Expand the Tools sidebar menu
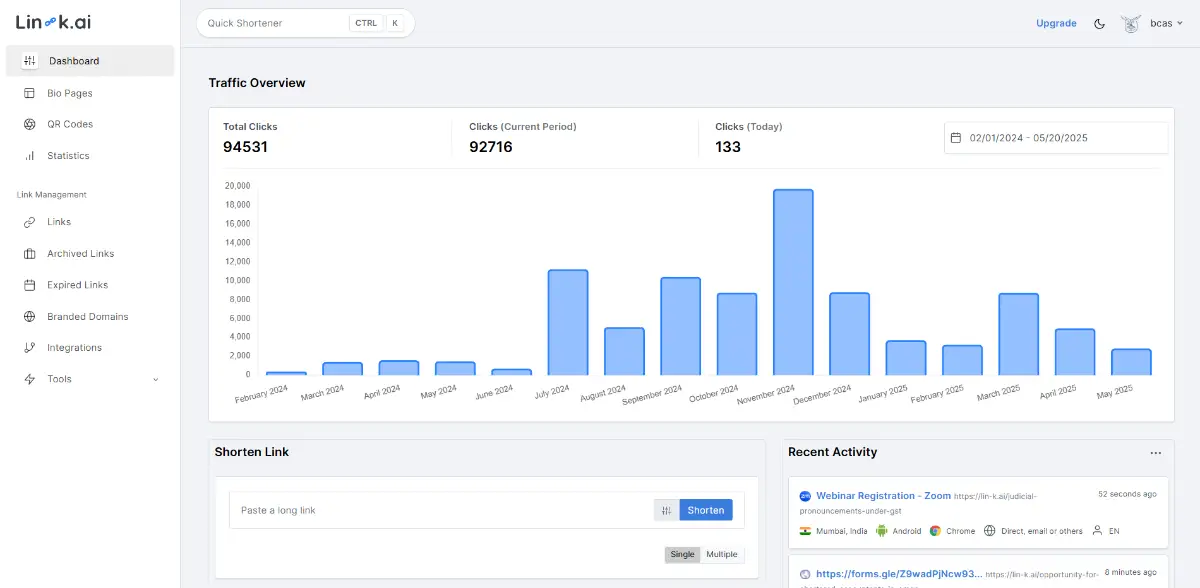Image resolution: width=1200 pixels, height=588 pixels. (90, 379)
